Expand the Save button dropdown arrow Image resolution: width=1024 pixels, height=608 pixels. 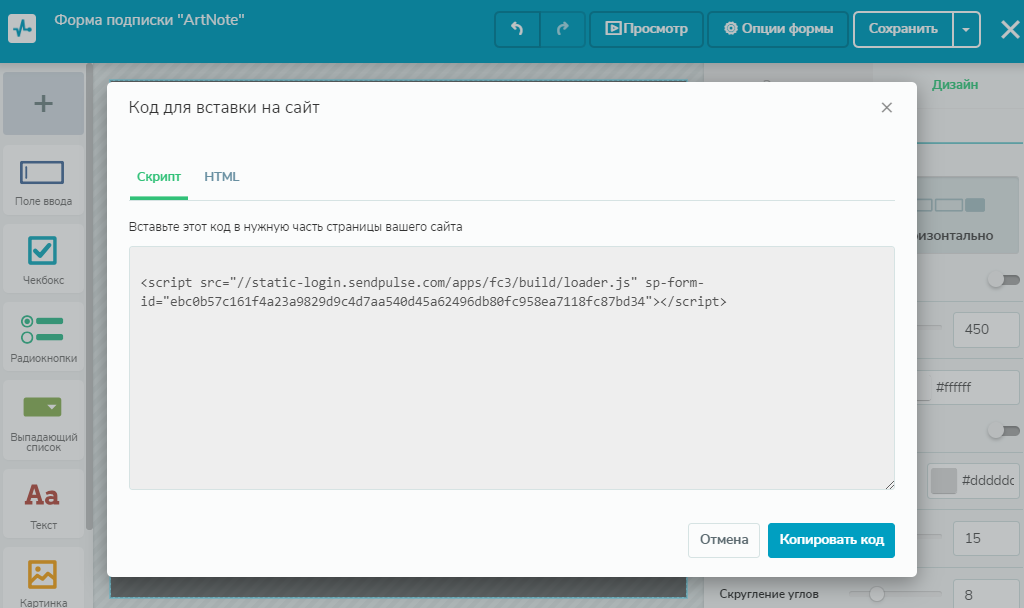pos(966,29)
